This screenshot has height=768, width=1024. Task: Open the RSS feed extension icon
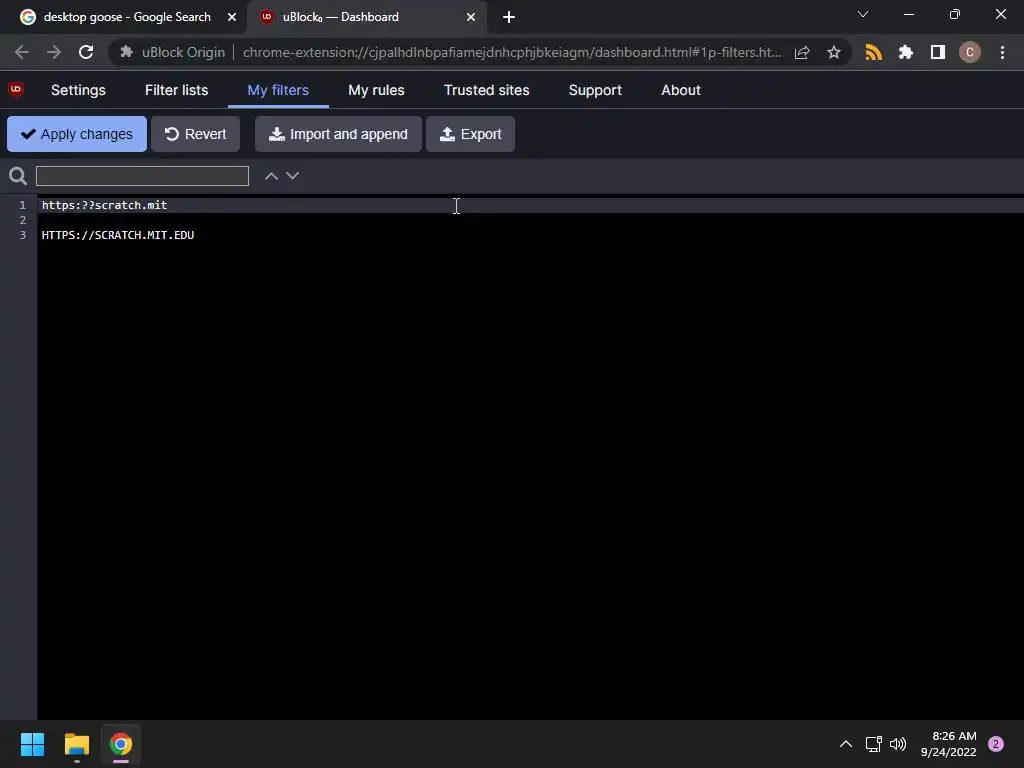point(873,52)
